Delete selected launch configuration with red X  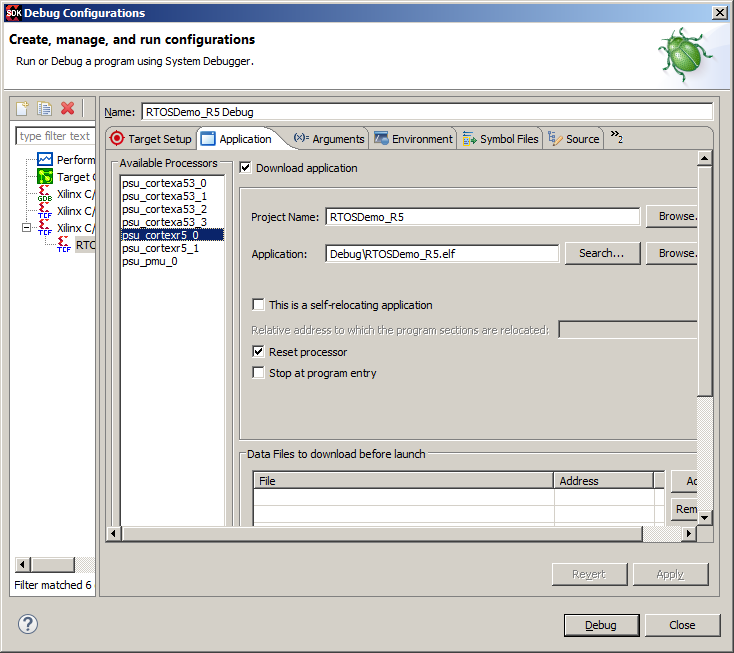[x=68, y=108]
